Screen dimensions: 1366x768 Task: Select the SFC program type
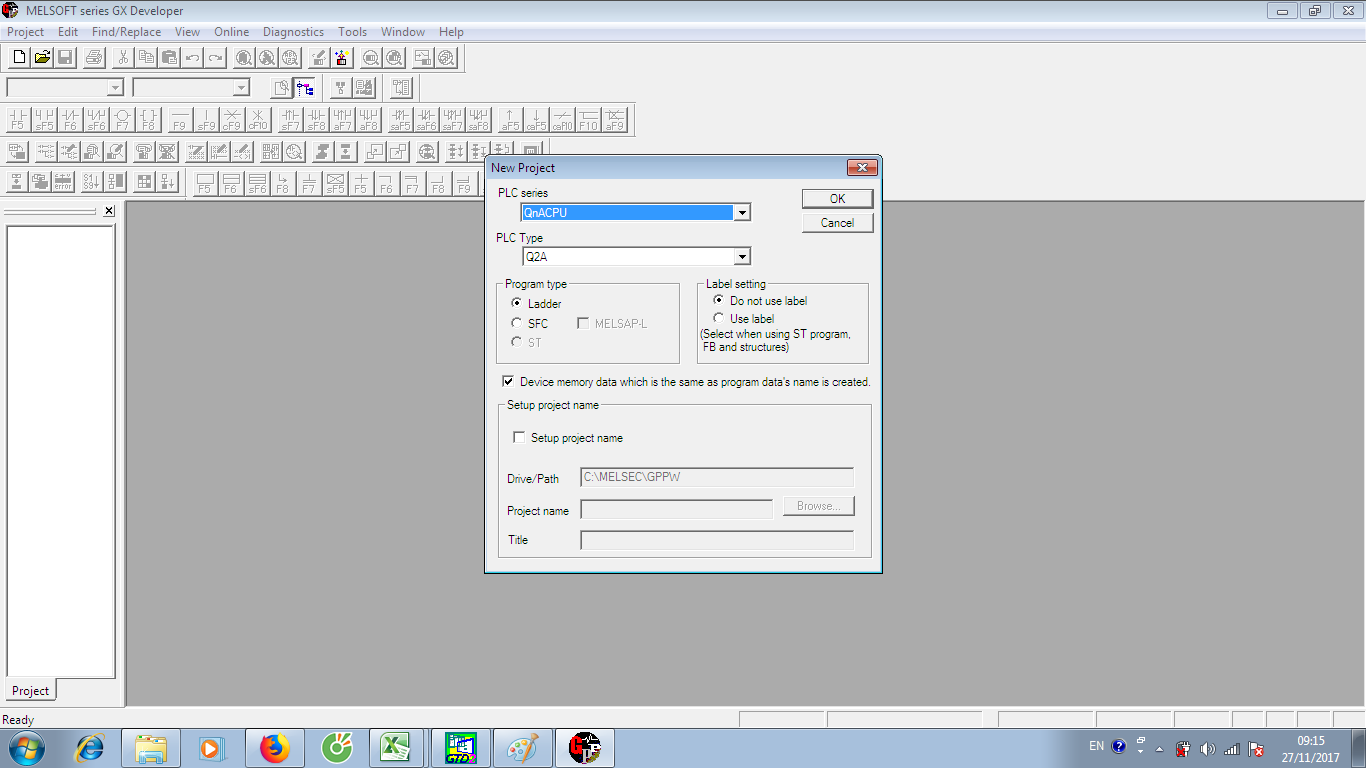[x=529, y=323]
